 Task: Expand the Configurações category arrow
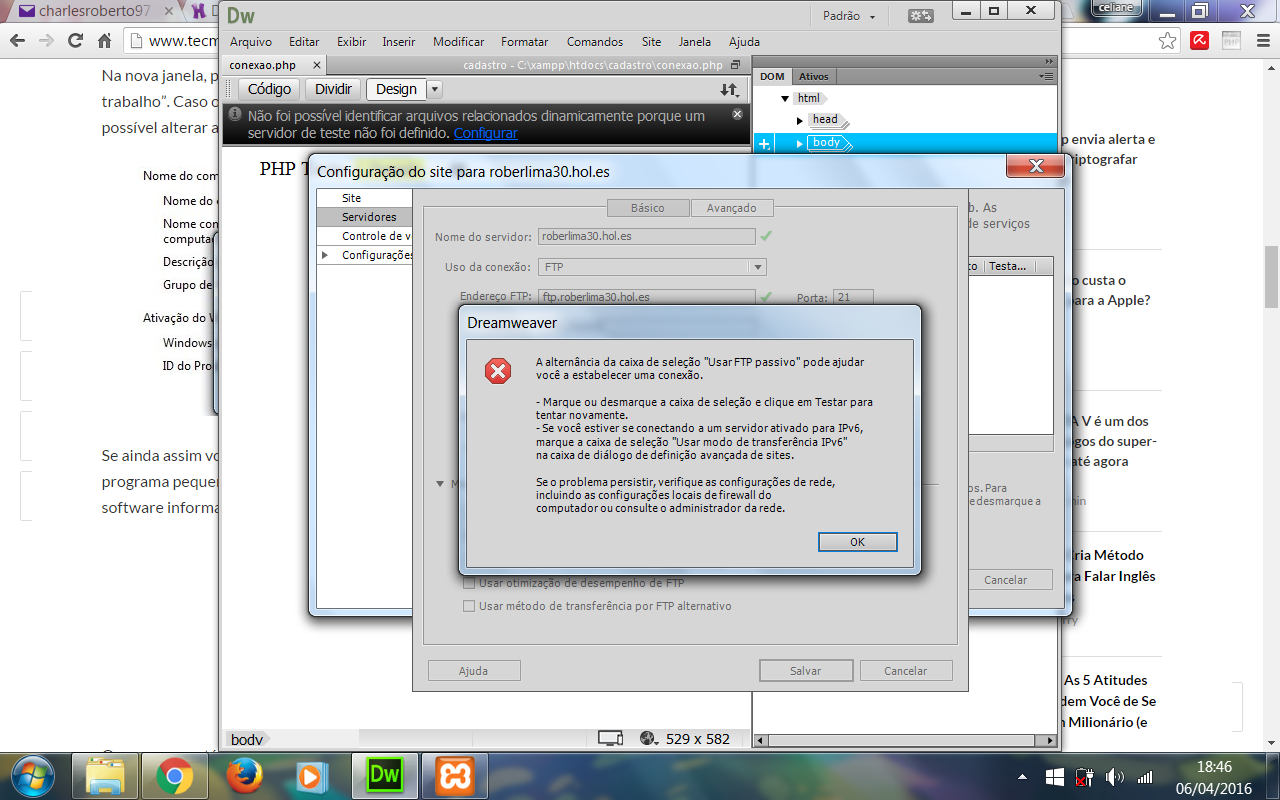click(x=324, y=255)
